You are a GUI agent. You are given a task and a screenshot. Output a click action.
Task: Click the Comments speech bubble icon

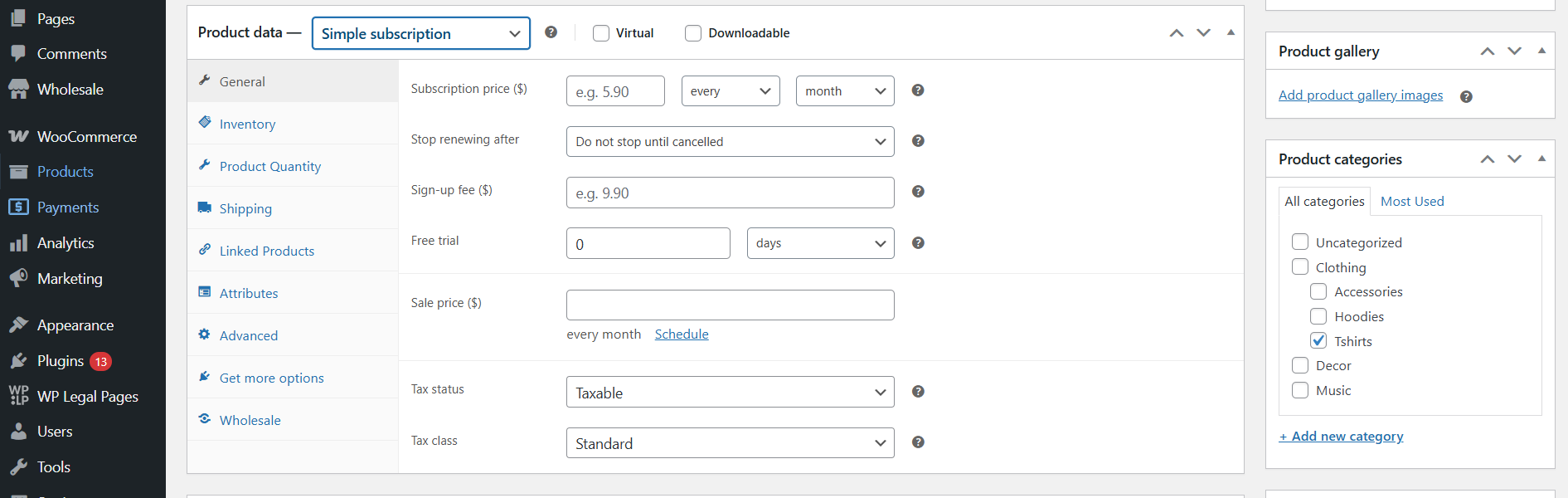[18, 53]
